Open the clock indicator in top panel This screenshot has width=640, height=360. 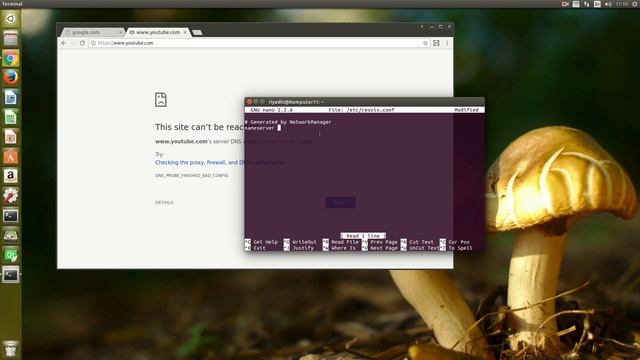pos(622,4)
